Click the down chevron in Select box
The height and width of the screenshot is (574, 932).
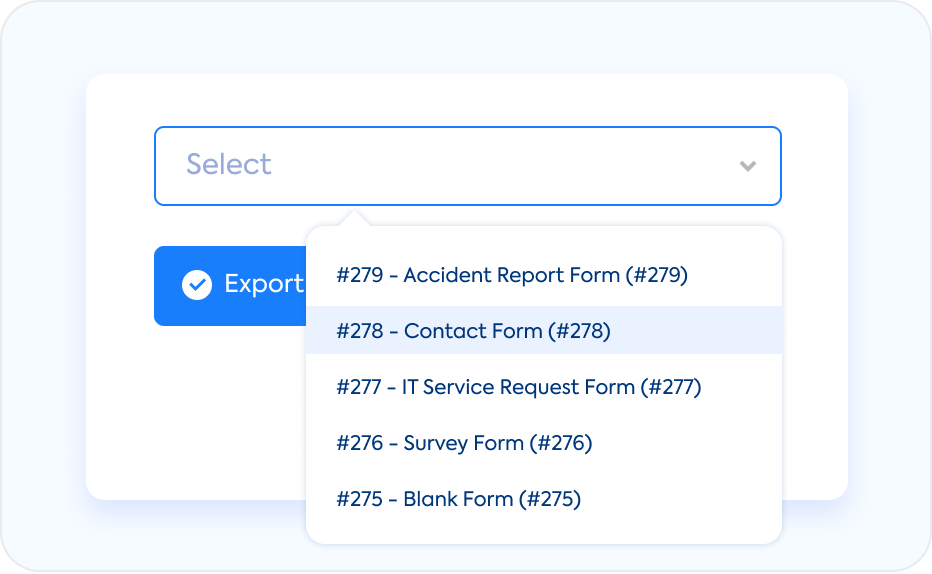point(747,166)
